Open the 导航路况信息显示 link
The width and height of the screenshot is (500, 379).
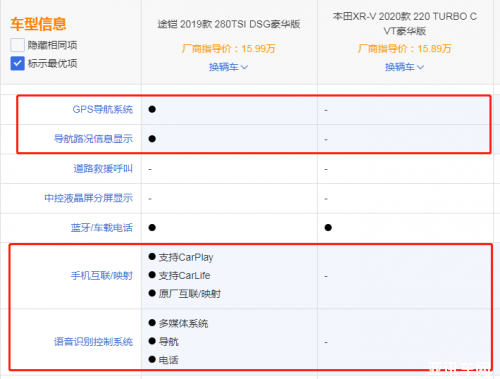(93, 139)
